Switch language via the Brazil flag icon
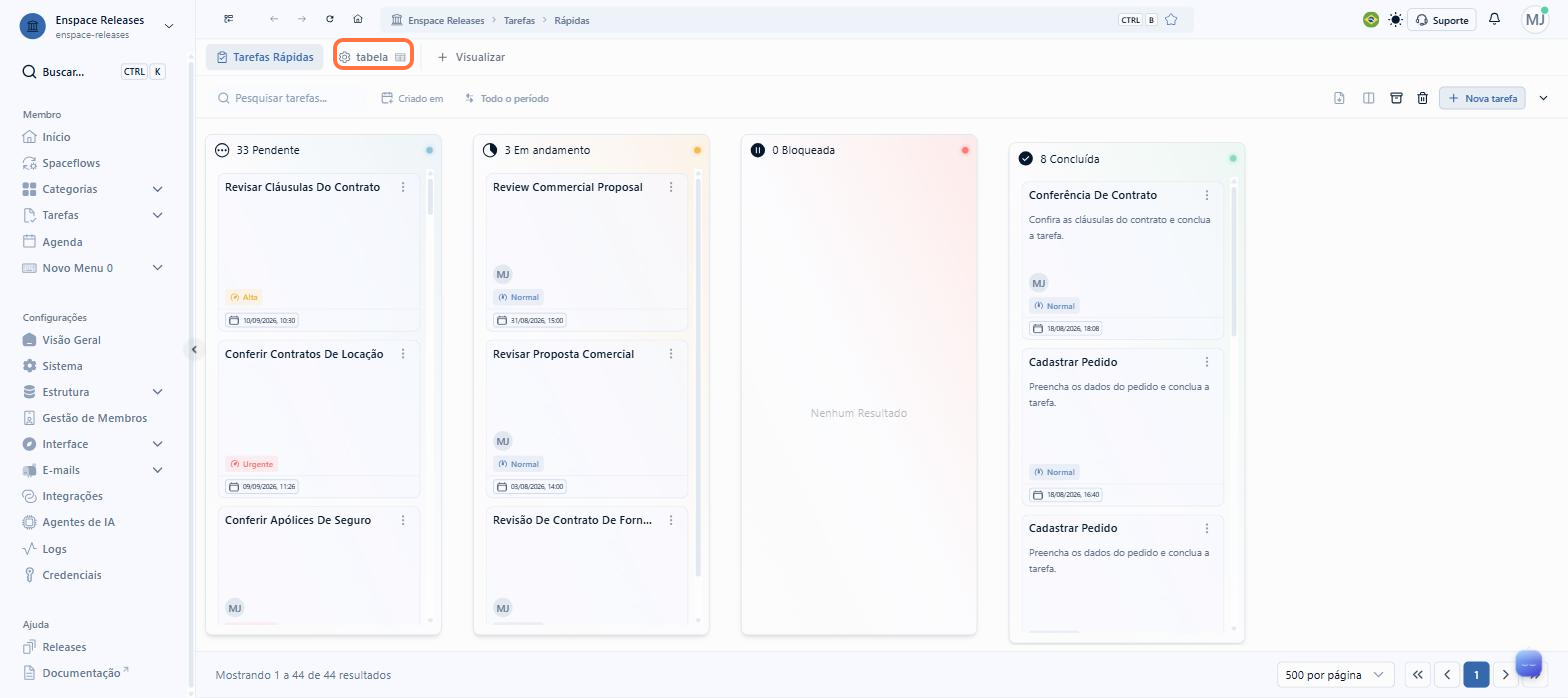Image resolution: width=1568 pixels, height=698 pixels. (x=1371, y=20)
